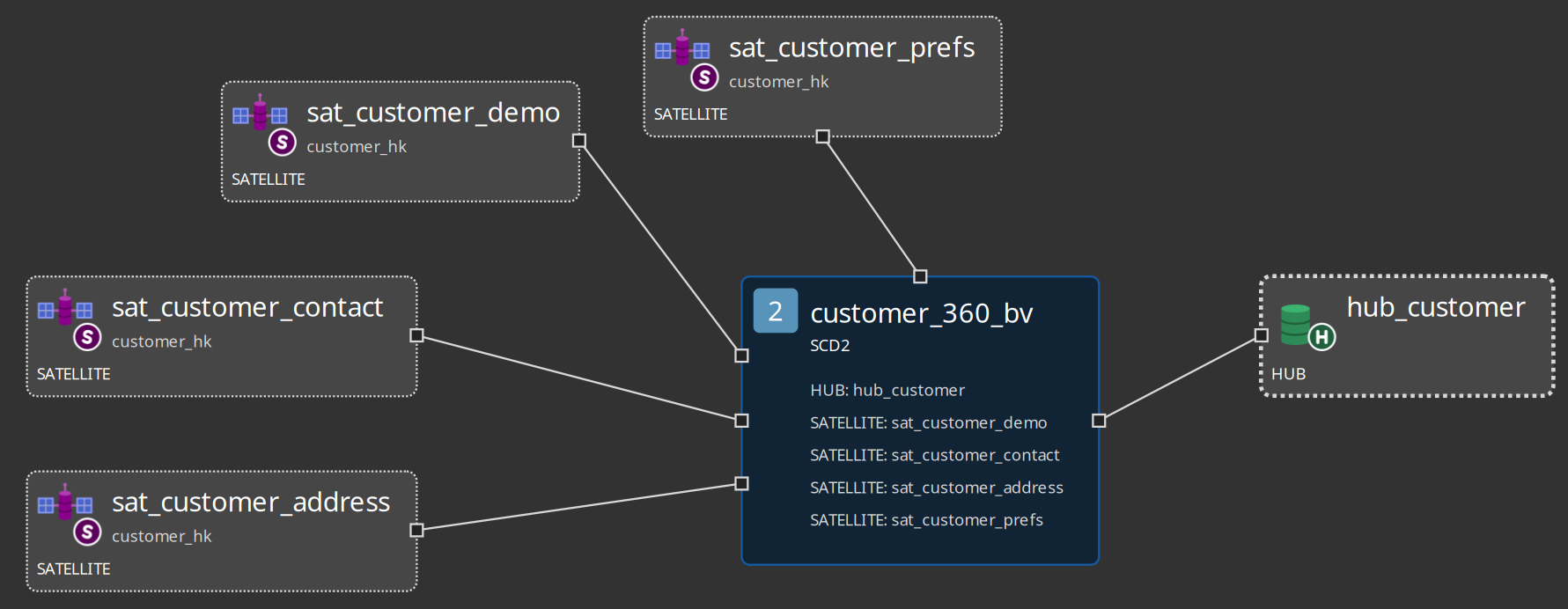Click customer_hk under sat_customer_address

[162, 537]
